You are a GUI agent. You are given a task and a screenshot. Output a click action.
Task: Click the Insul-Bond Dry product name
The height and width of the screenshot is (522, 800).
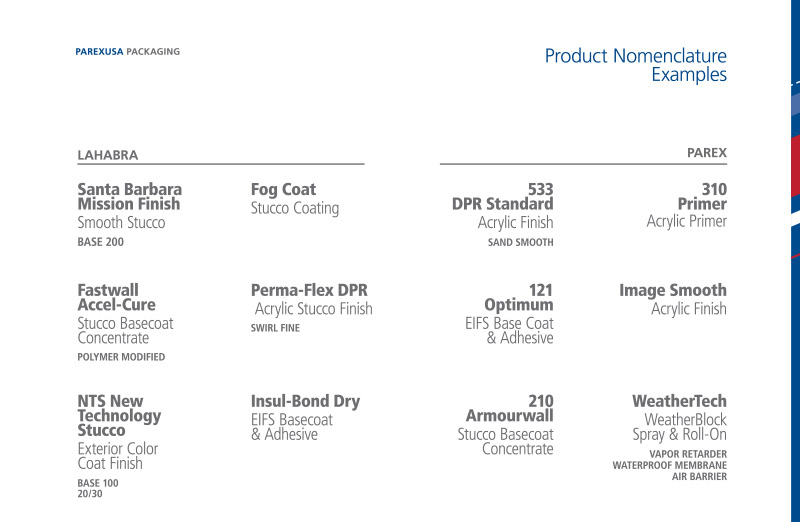(305, 401)
